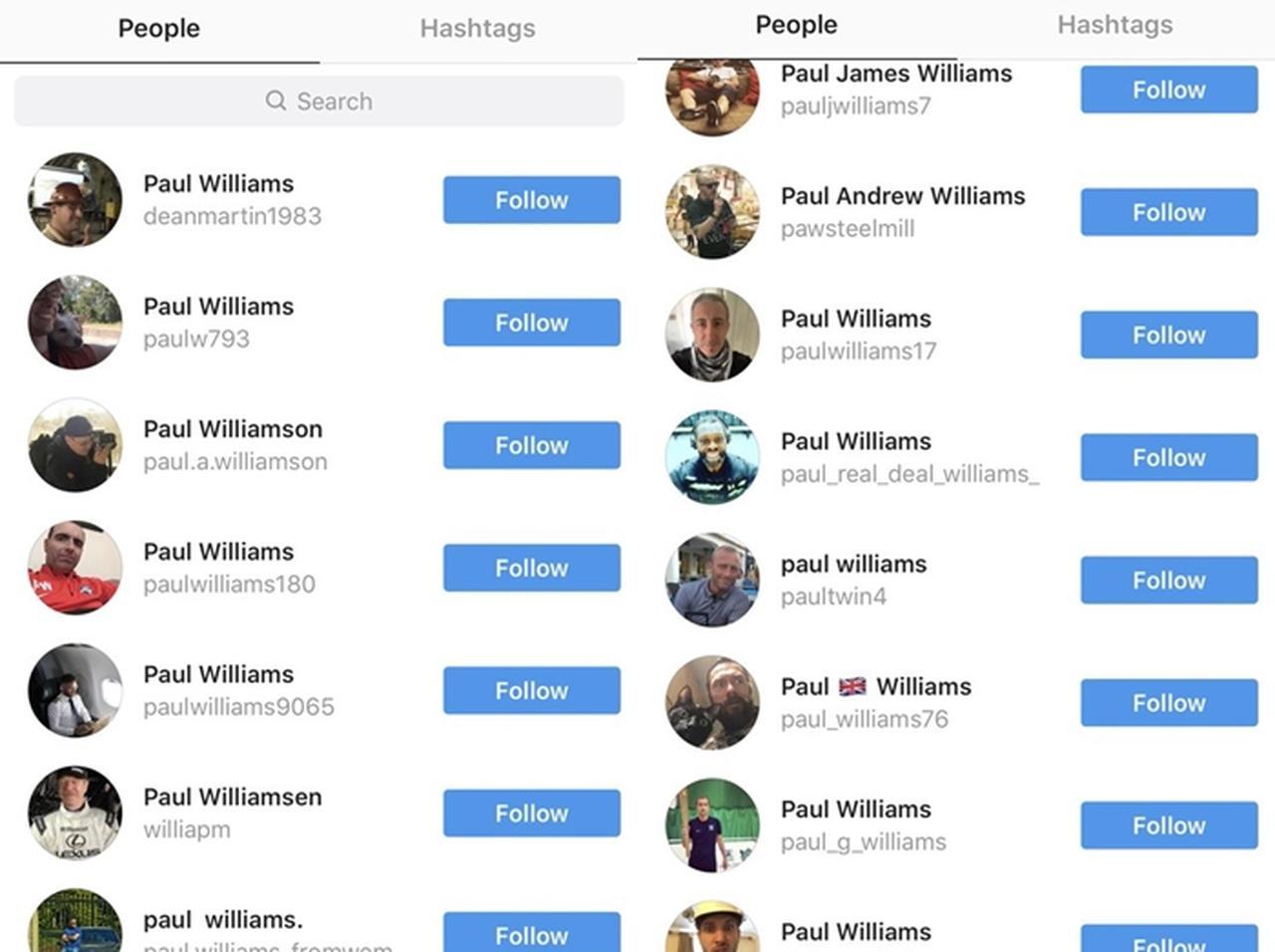Open right panel Hashtags tab
The width and height of the screenshot is (1275, 952).
(x=1115, y=26)
